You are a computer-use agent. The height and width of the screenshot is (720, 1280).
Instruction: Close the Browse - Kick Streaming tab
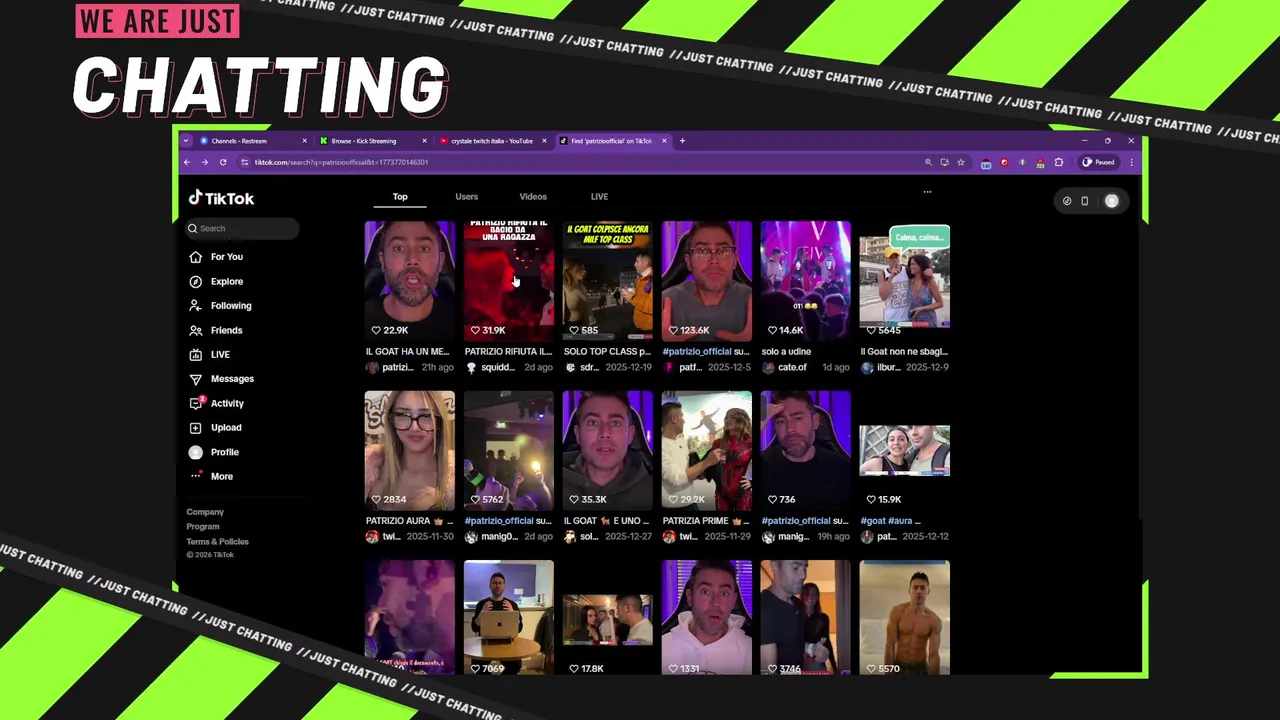(424, 141)
